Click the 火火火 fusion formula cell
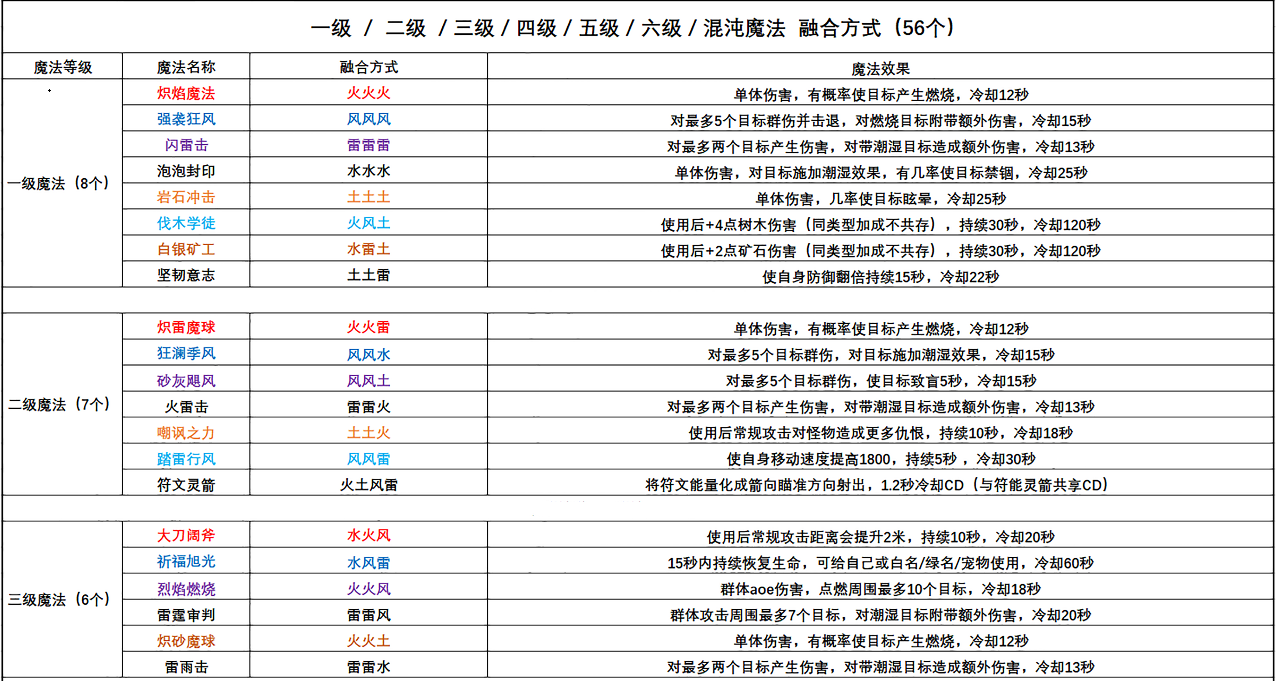 [368, 93]
